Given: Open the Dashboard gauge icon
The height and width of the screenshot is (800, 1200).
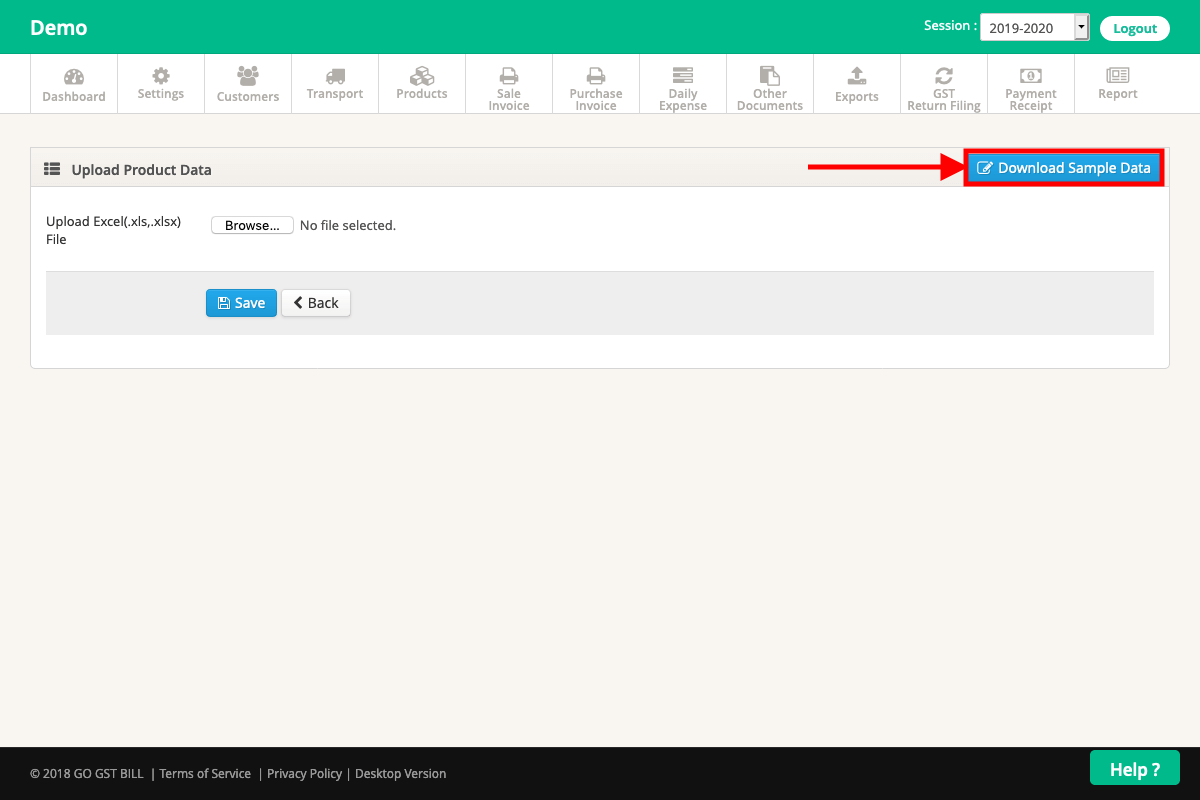Looking at the screenshot, I should coord(74,77).
